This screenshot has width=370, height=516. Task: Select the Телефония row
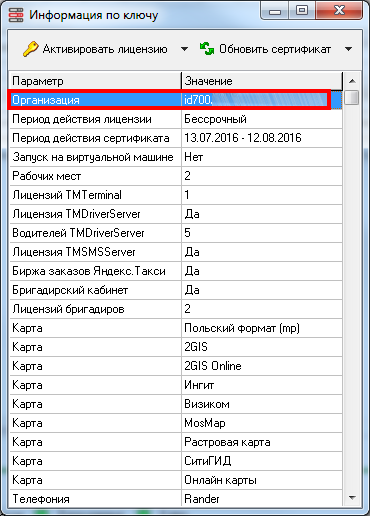coord(176,499)
